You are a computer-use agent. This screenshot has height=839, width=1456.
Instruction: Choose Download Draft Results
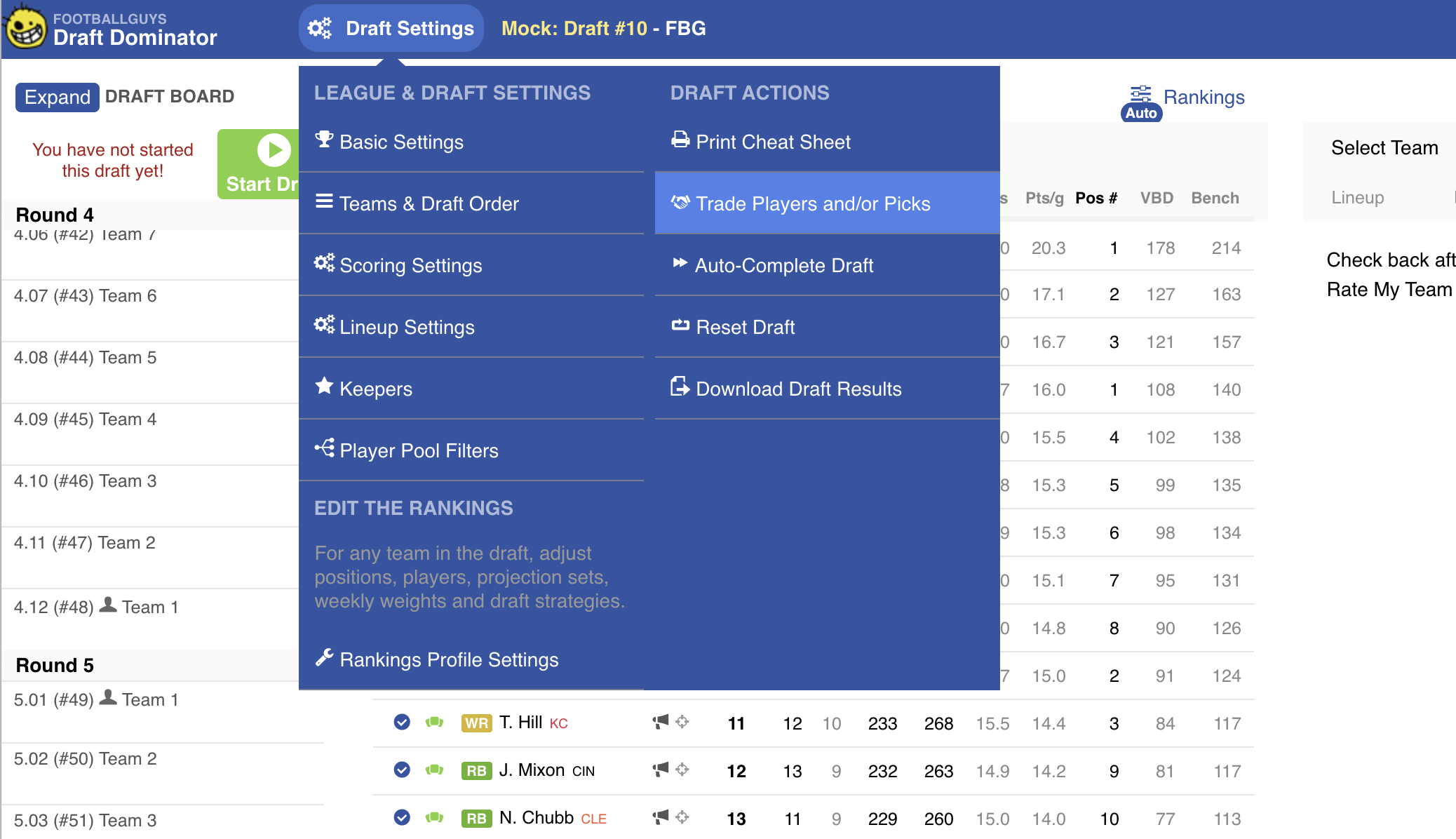coord(798,389)
